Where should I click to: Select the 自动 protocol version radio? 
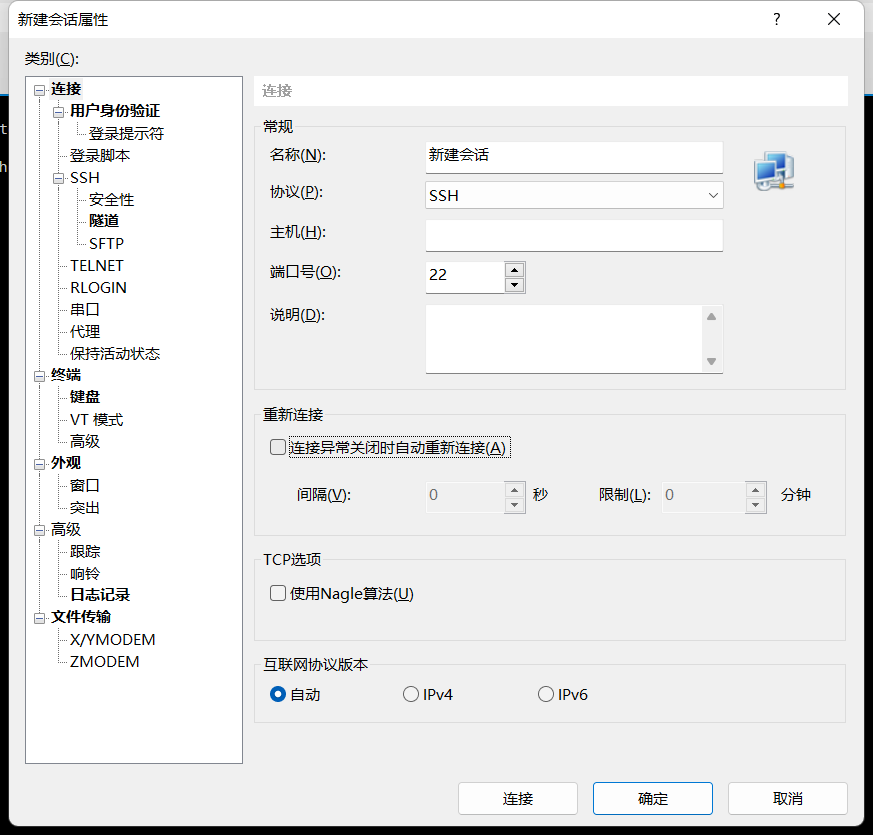pos(277,694)
